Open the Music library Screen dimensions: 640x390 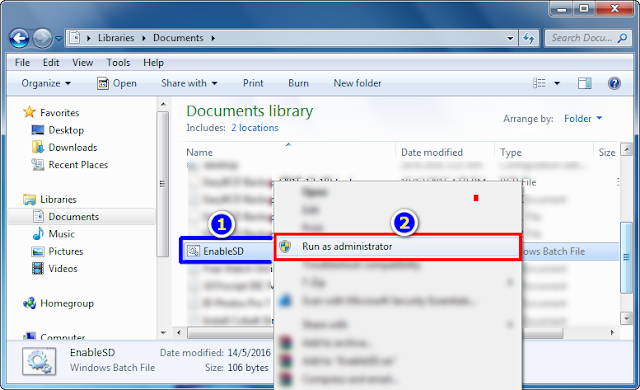61,234
